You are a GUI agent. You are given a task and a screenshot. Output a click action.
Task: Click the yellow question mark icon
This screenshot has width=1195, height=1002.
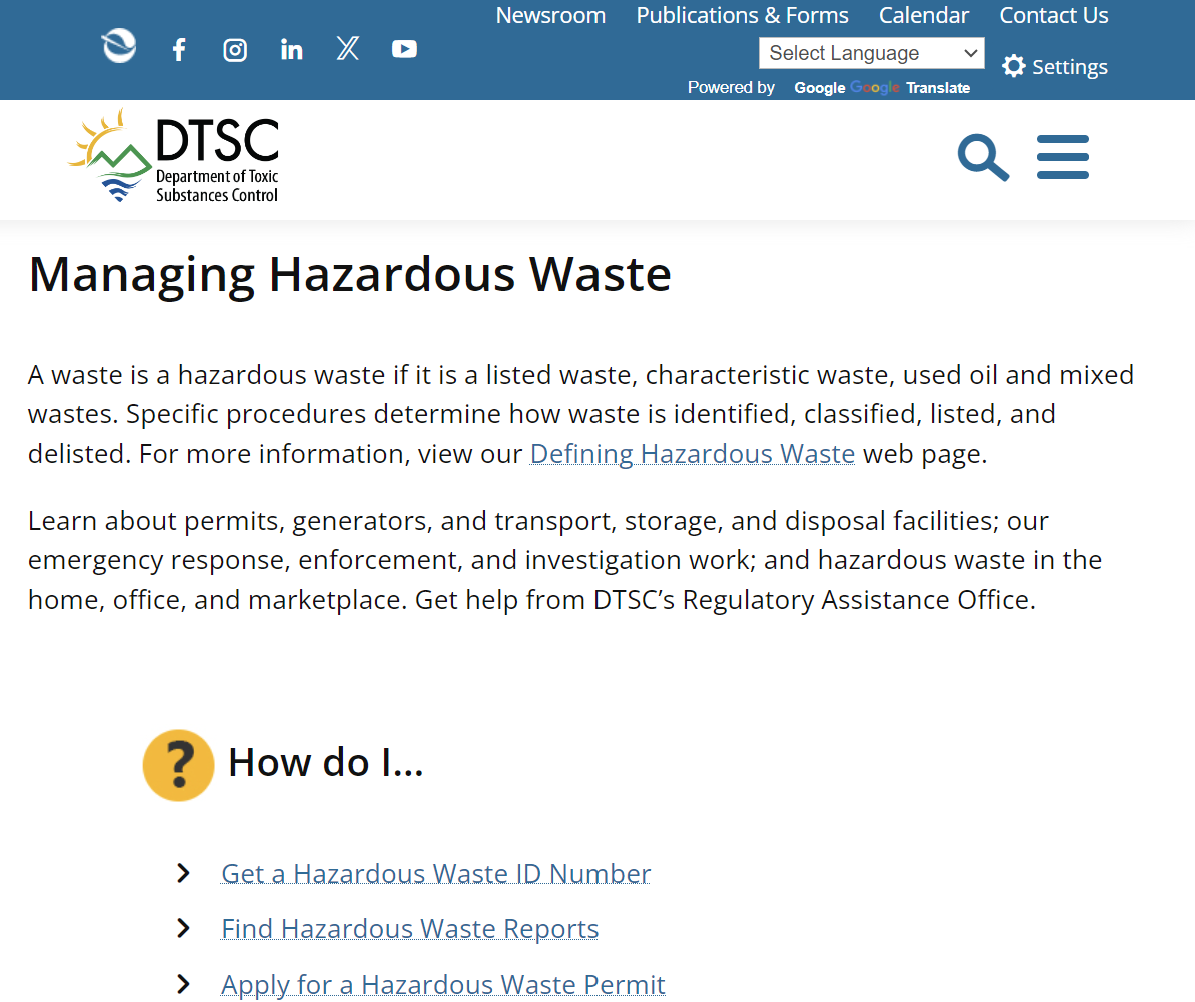coord(179,765)
